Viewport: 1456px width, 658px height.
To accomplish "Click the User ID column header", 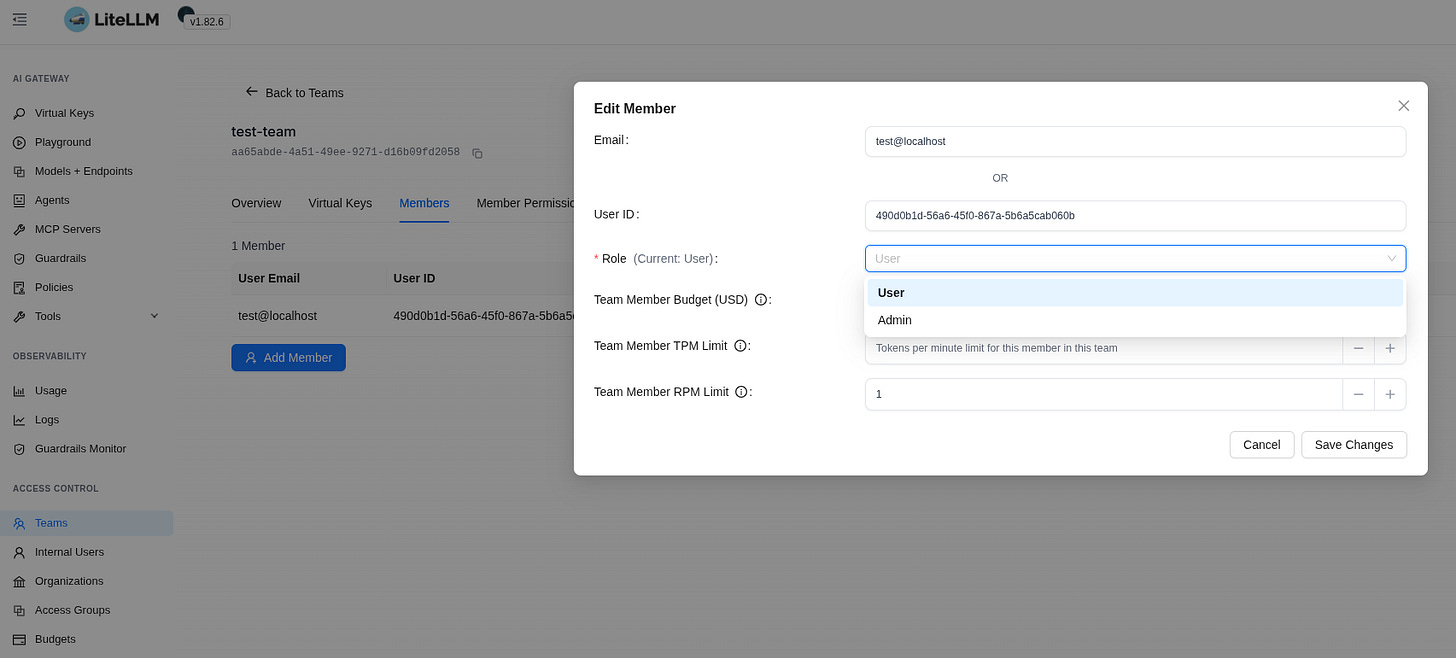I will click(x=414, y=278).
